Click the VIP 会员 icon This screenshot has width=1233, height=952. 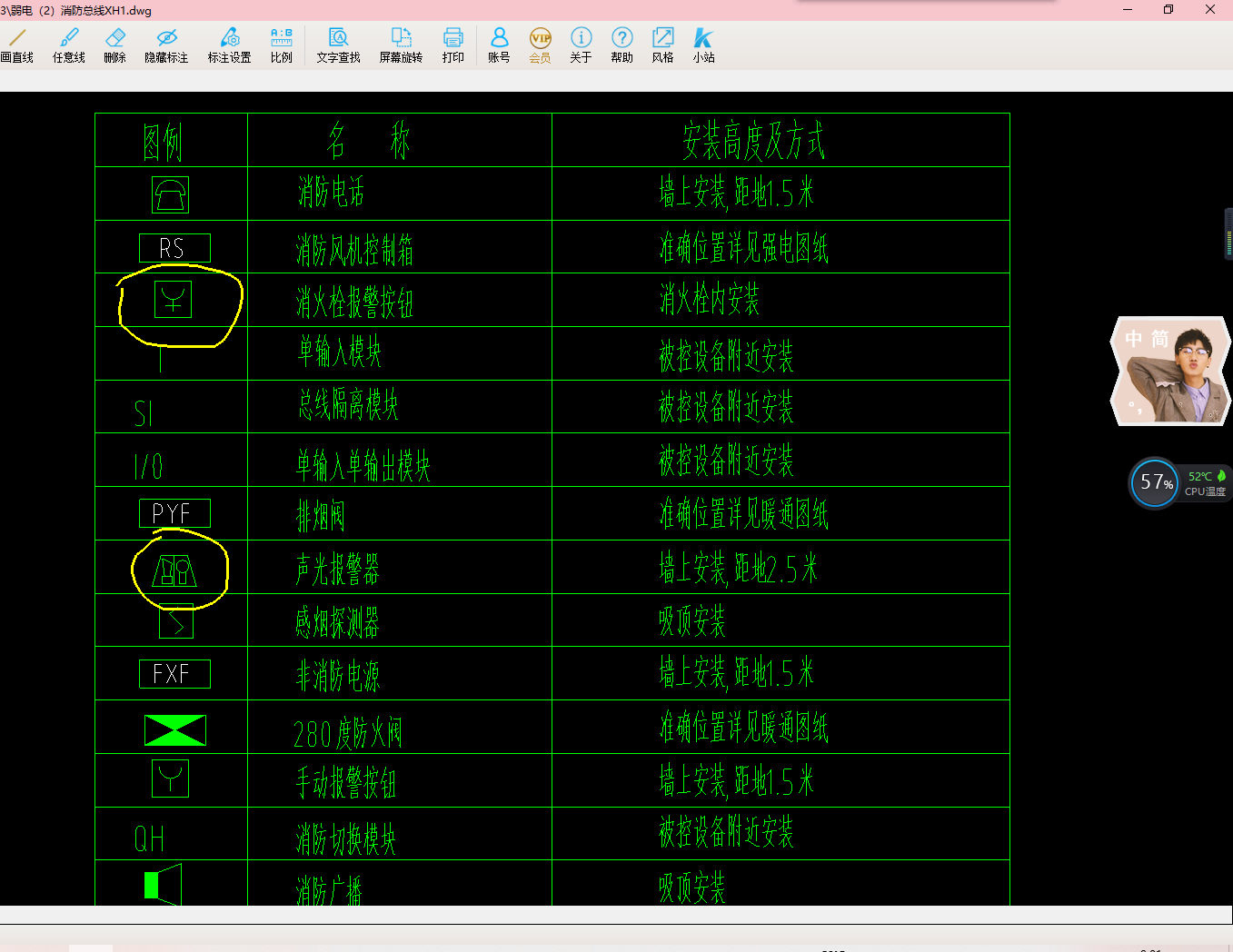[x=541, y=45]
